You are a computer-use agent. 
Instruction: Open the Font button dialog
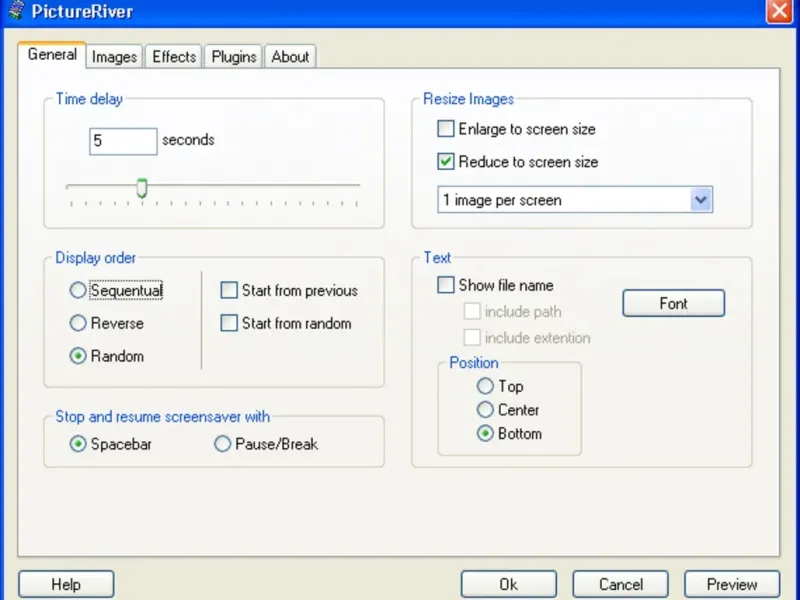pos(673,304)
